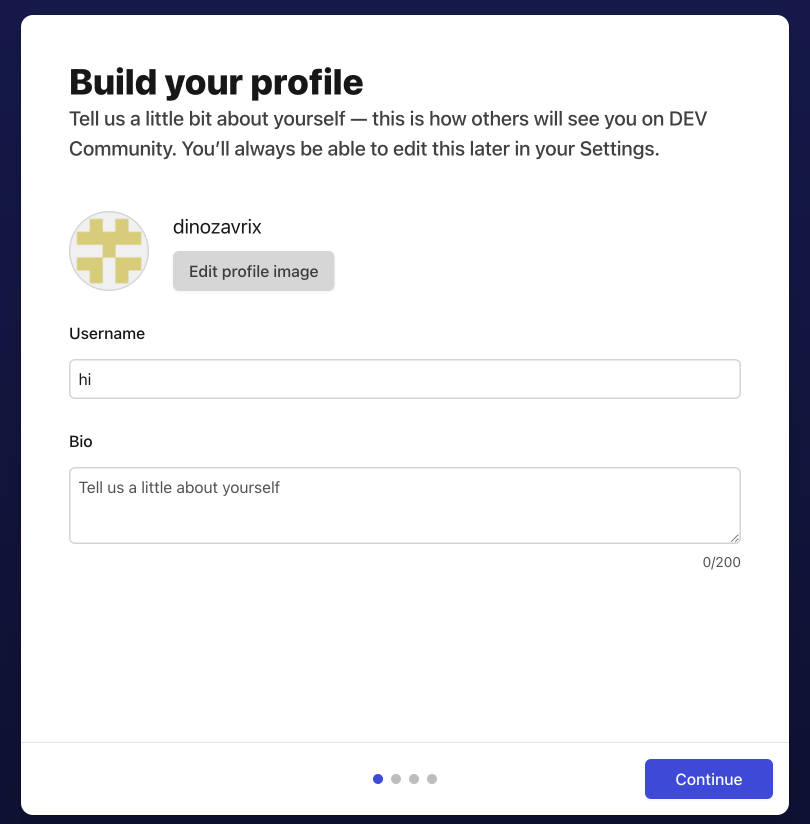The width and height of the screenshot is (810, 824).
Task: Select the first blue progress dot
Action: coord(378,778)
